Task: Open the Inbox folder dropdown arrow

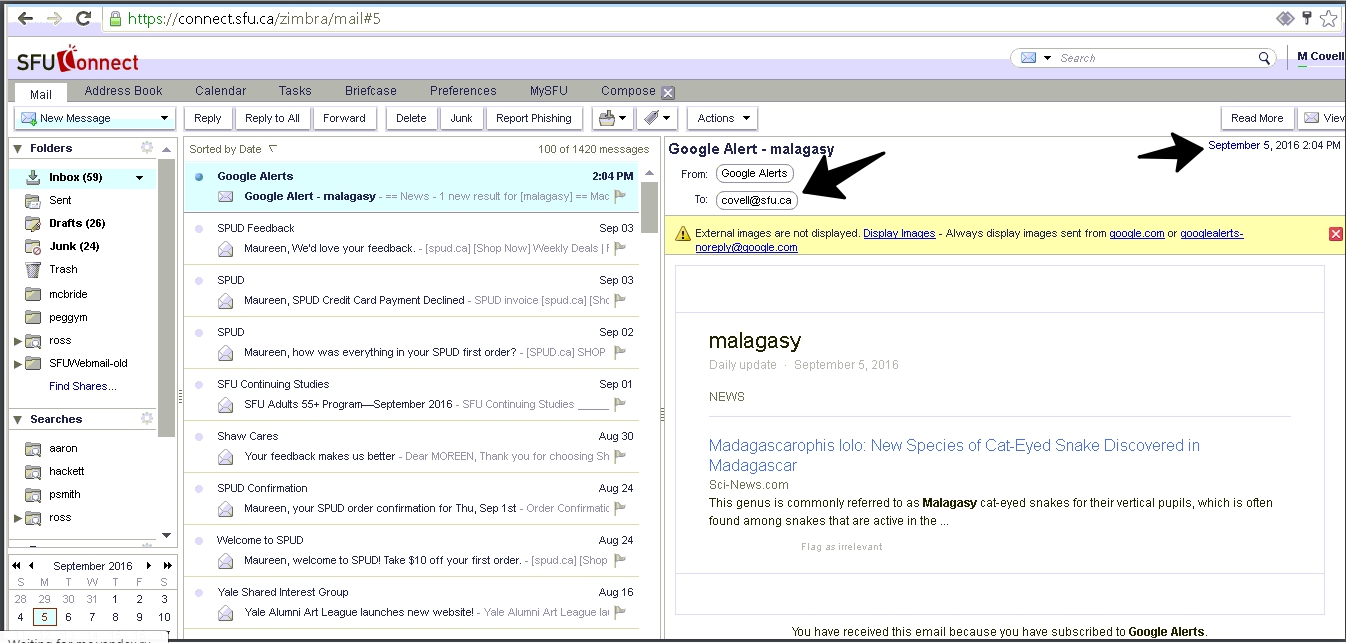Action: tap(140, 178)
